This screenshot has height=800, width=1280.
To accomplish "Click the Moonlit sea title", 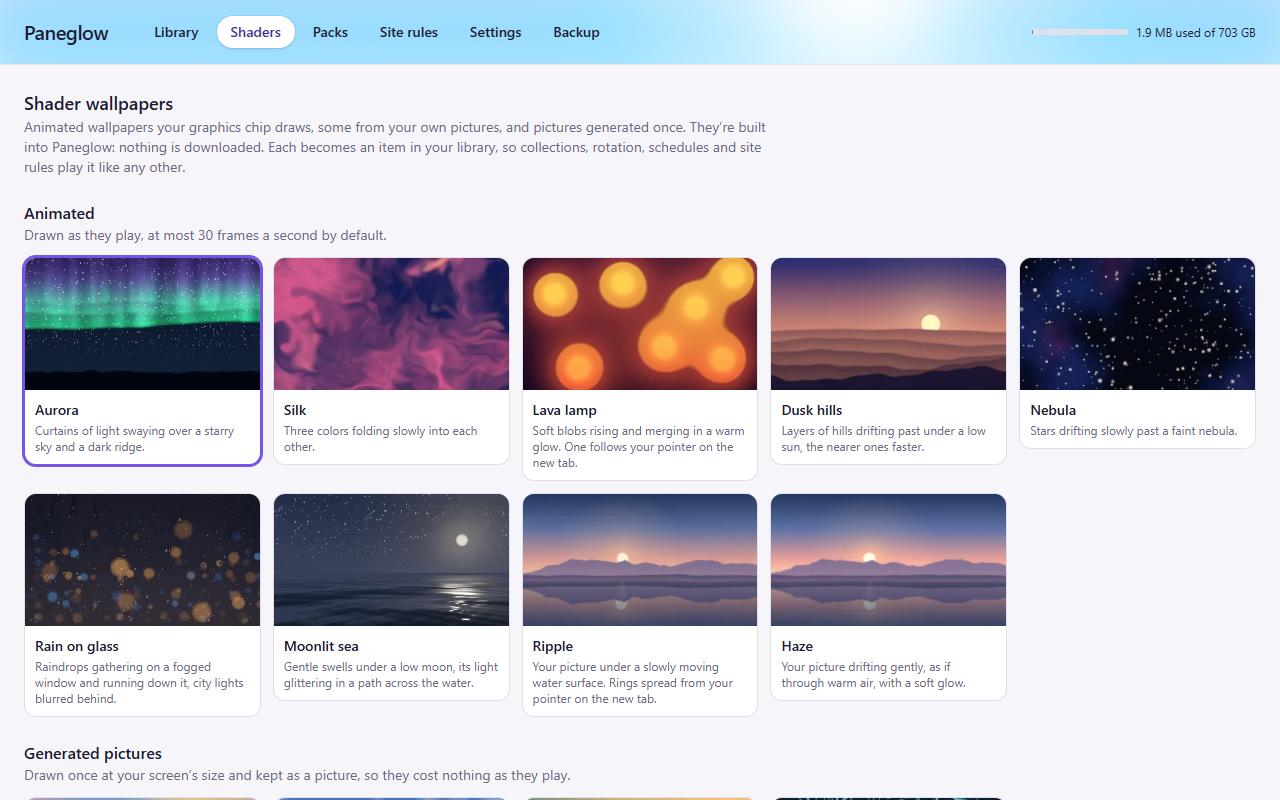I will (x=321, y=646).
